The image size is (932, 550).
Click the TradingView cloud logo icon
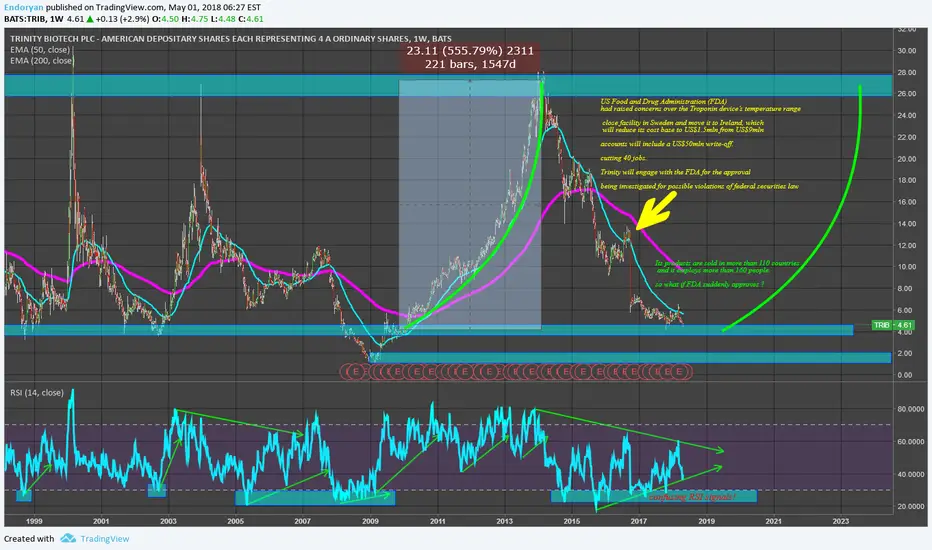click(x=68, y=538)
